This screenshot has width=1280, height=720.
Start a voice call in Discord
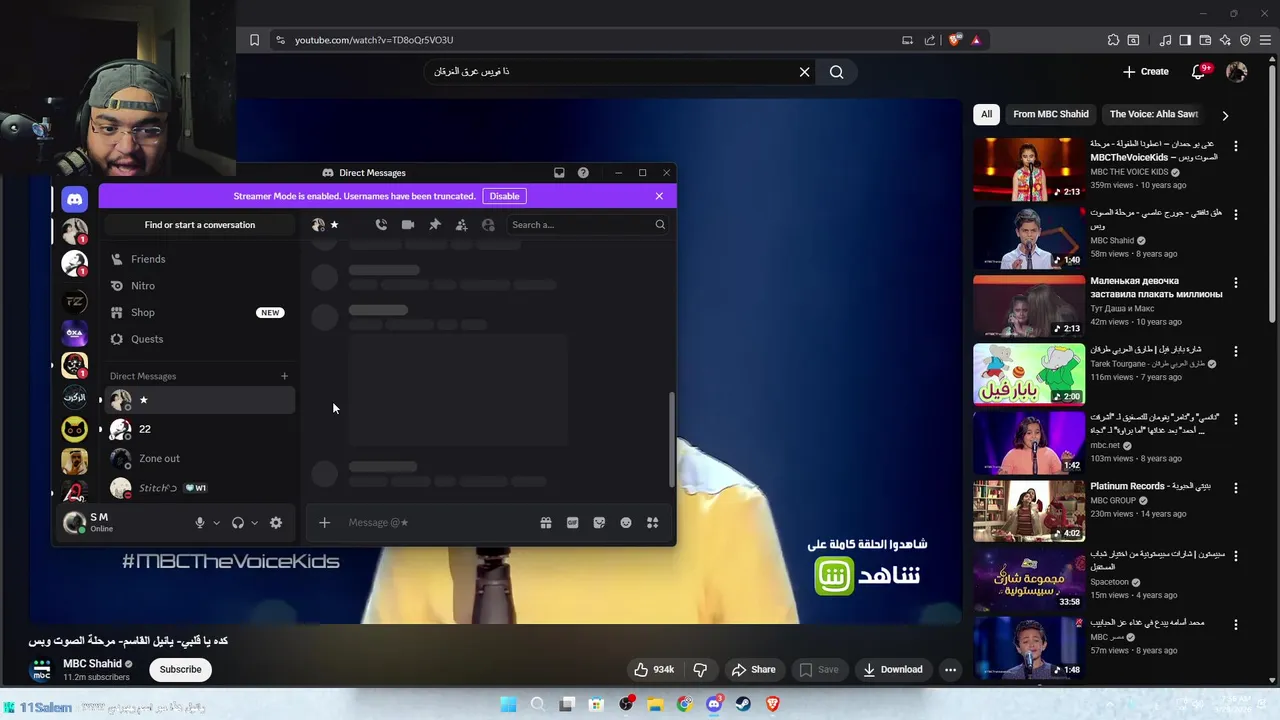[381, 225]
